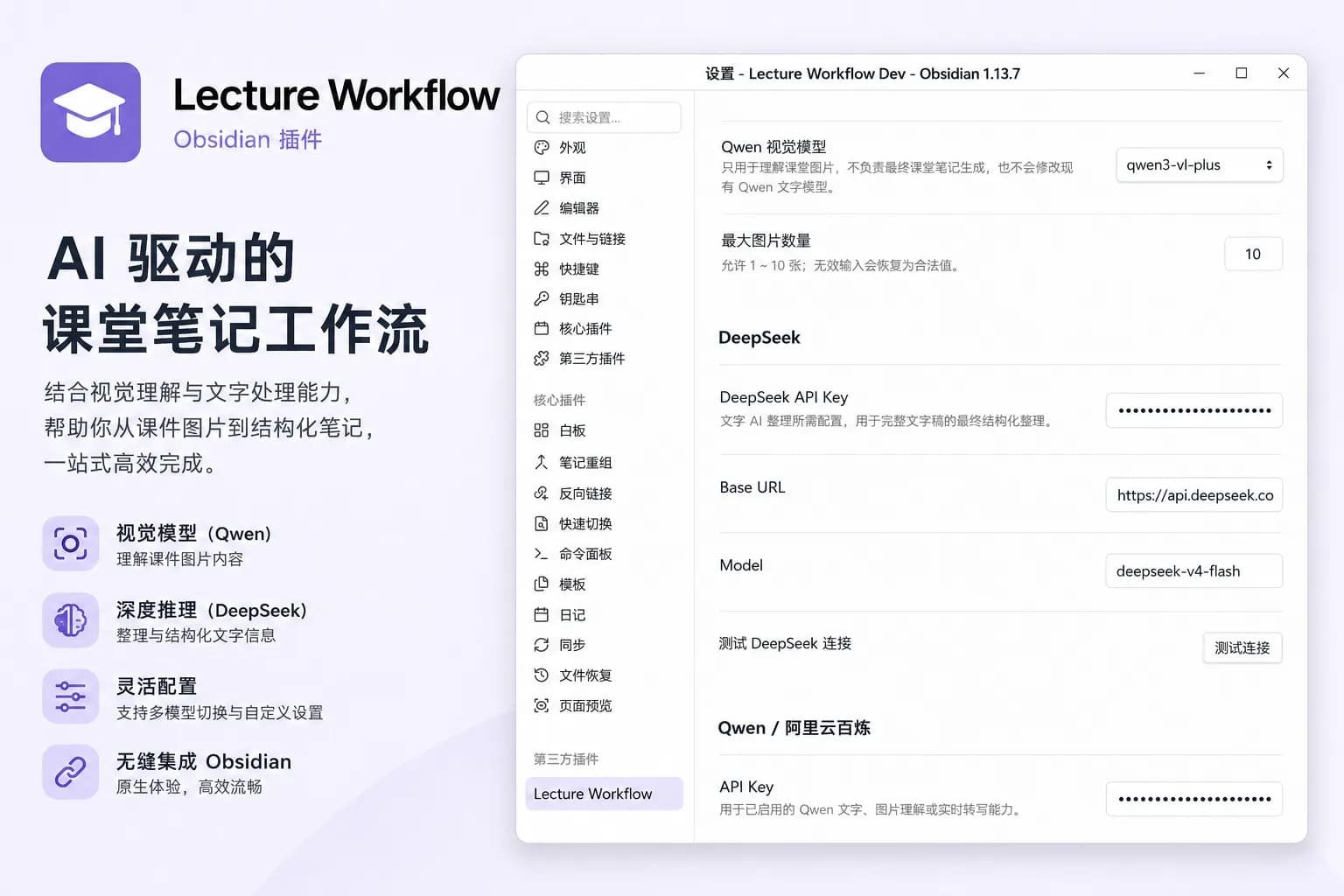1344x896 pixels.
Task: Click the 视觉模型 scan icon
Action: tap(70, 543)
